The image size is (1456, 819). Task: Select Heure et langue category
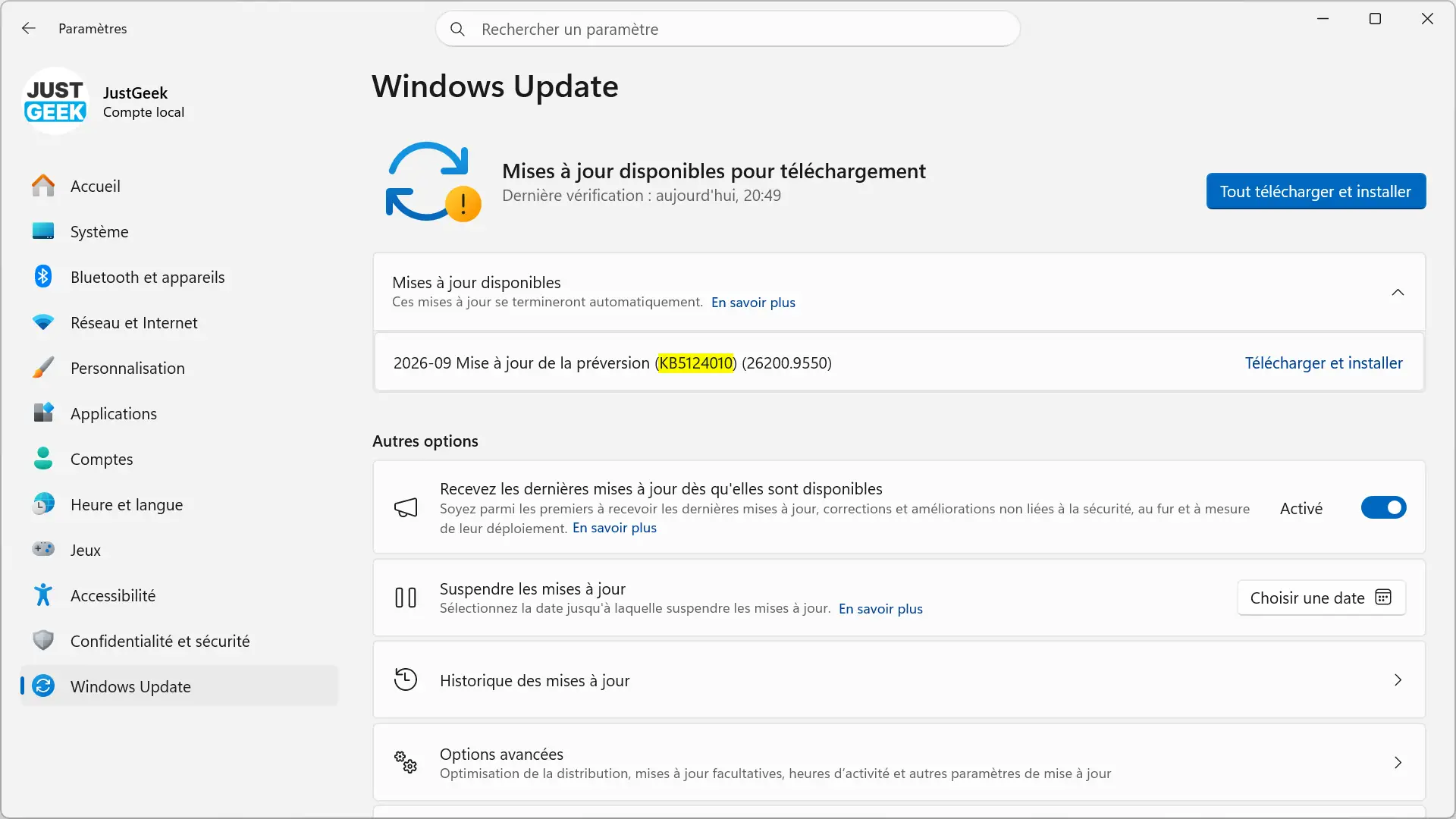pos(179,504)
